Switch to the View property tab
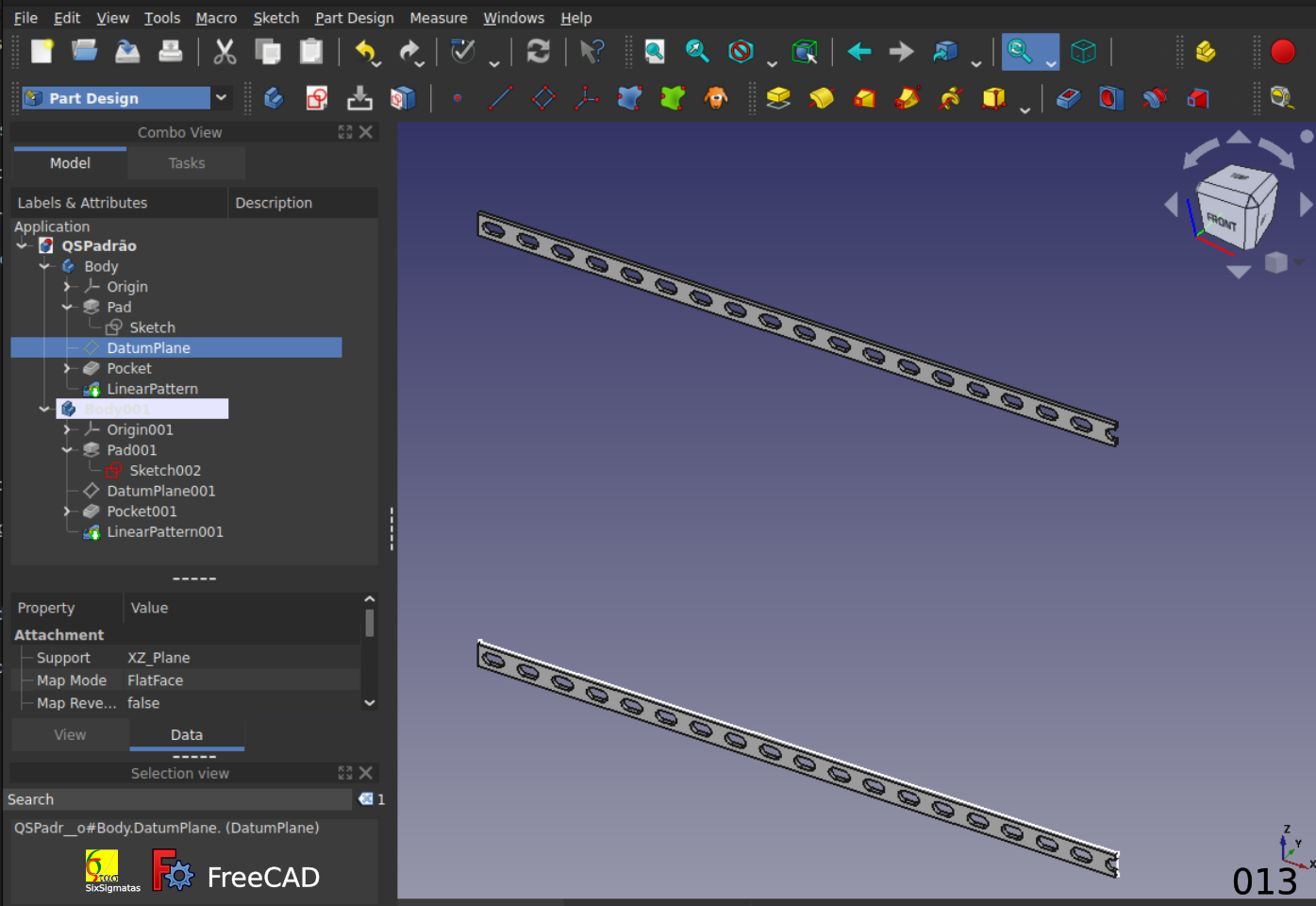Screen dimensions: 1316x906 click(70, 735)
